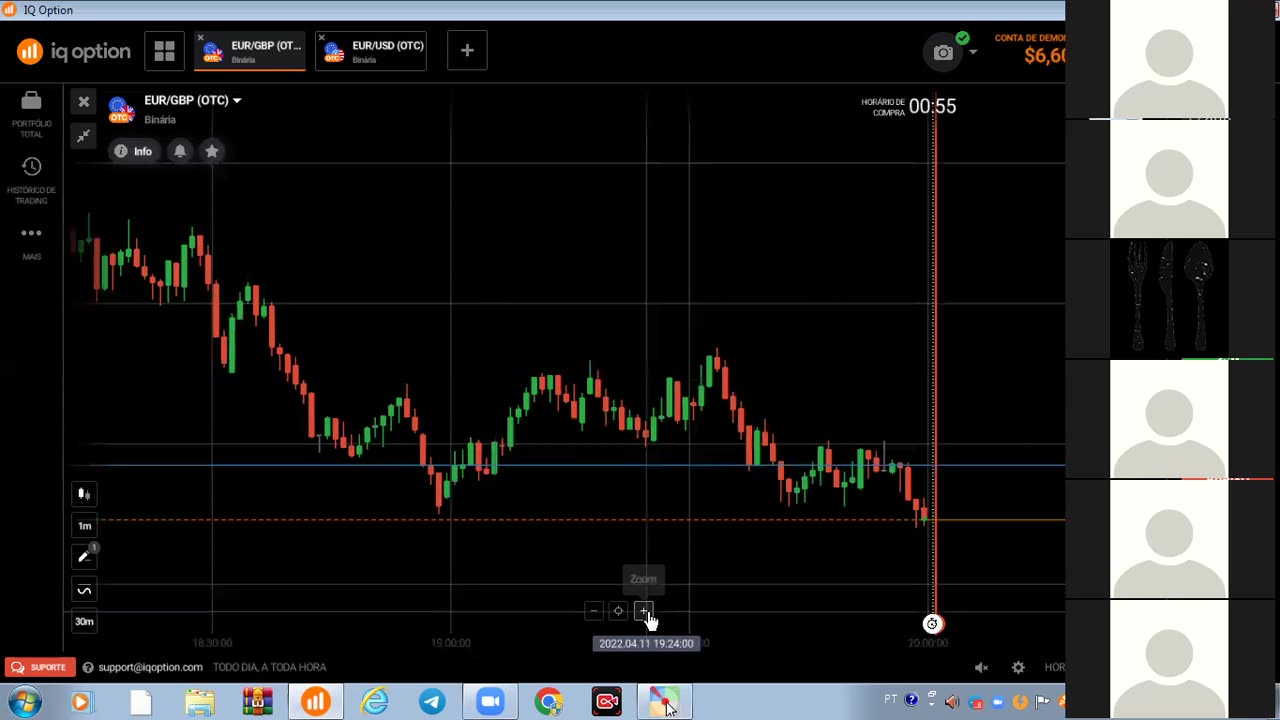The image size is (1280, 720).
Task: Open the demo account balance selector
Action: [1030, 49]
